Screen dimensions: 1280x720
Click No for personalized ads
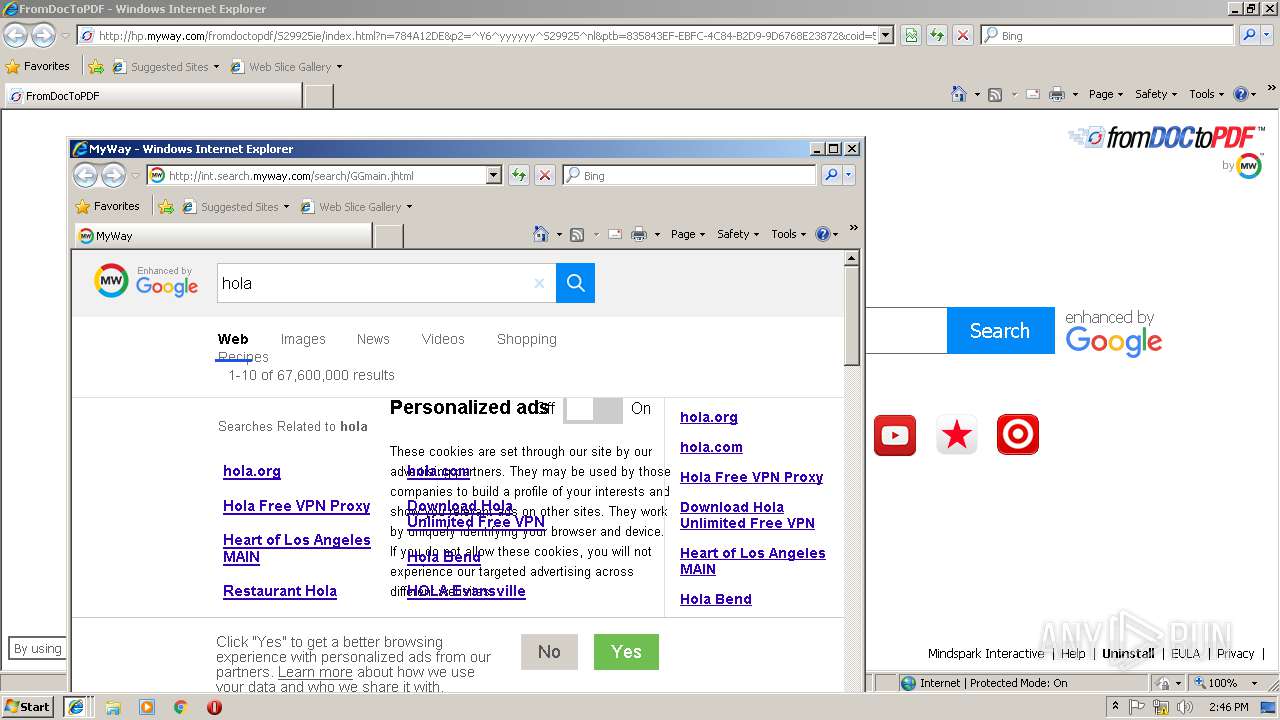549,652
